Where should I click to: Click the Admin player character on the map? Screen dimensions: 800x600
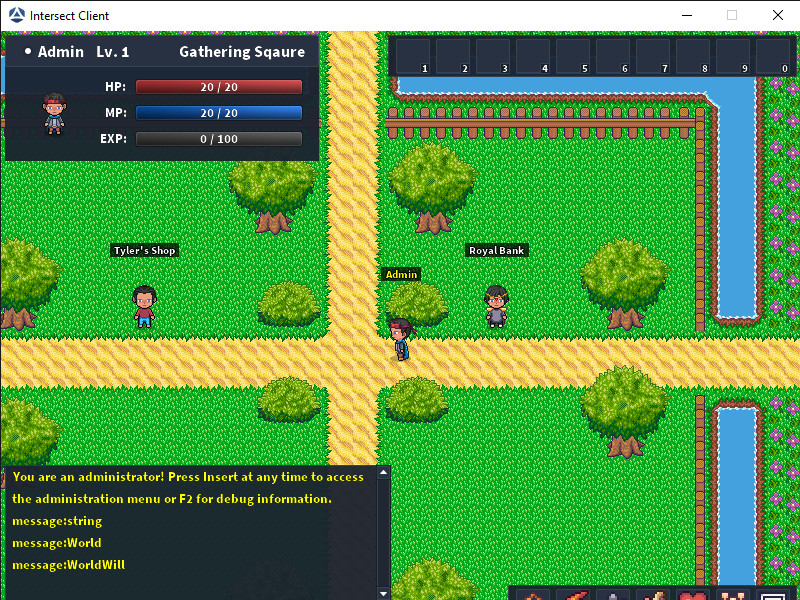tap(399, 337)
